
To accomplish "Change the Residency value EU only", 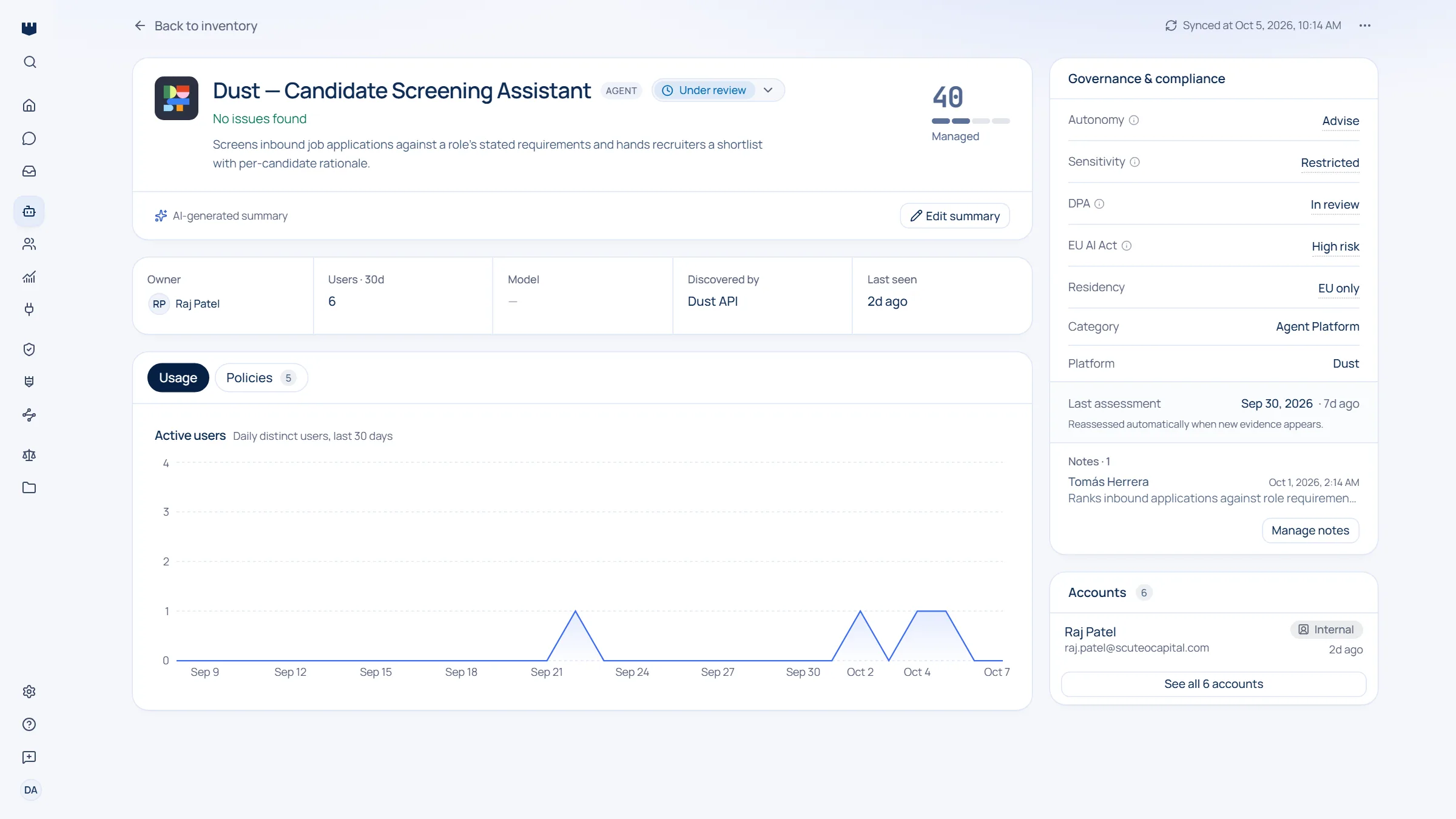I will [1338, 288].
